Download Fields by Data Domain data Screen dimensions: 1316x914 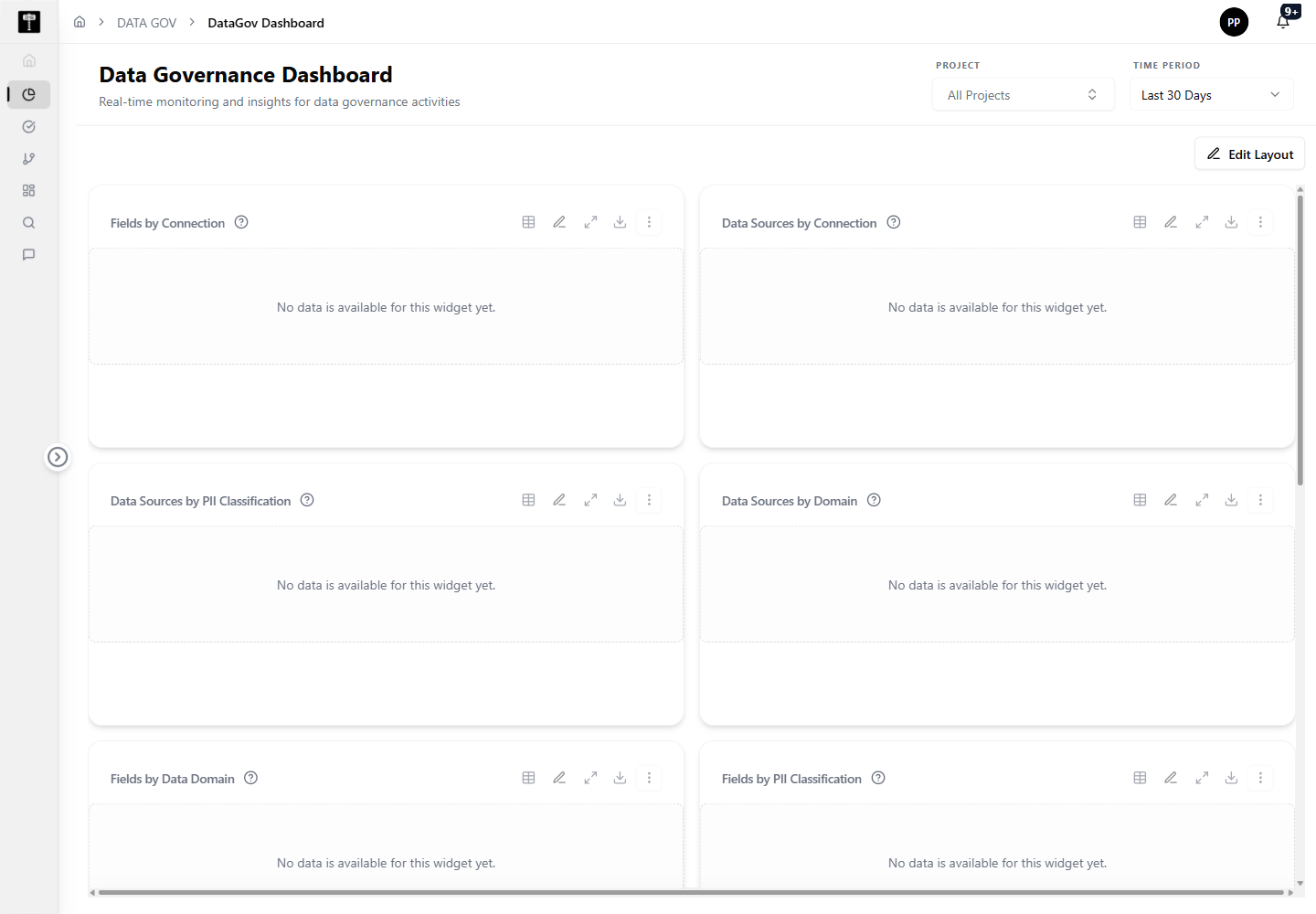(x=620, y=778)
